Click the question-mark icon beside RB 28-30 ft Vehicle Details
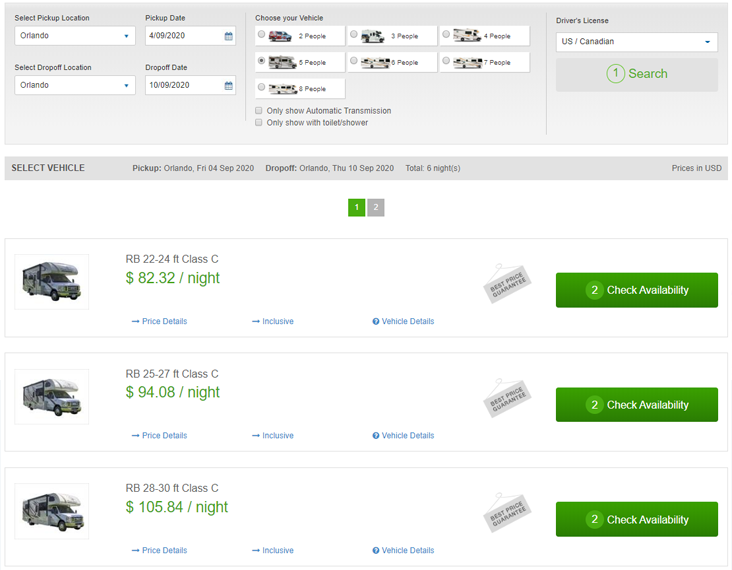 pos(376,550)
